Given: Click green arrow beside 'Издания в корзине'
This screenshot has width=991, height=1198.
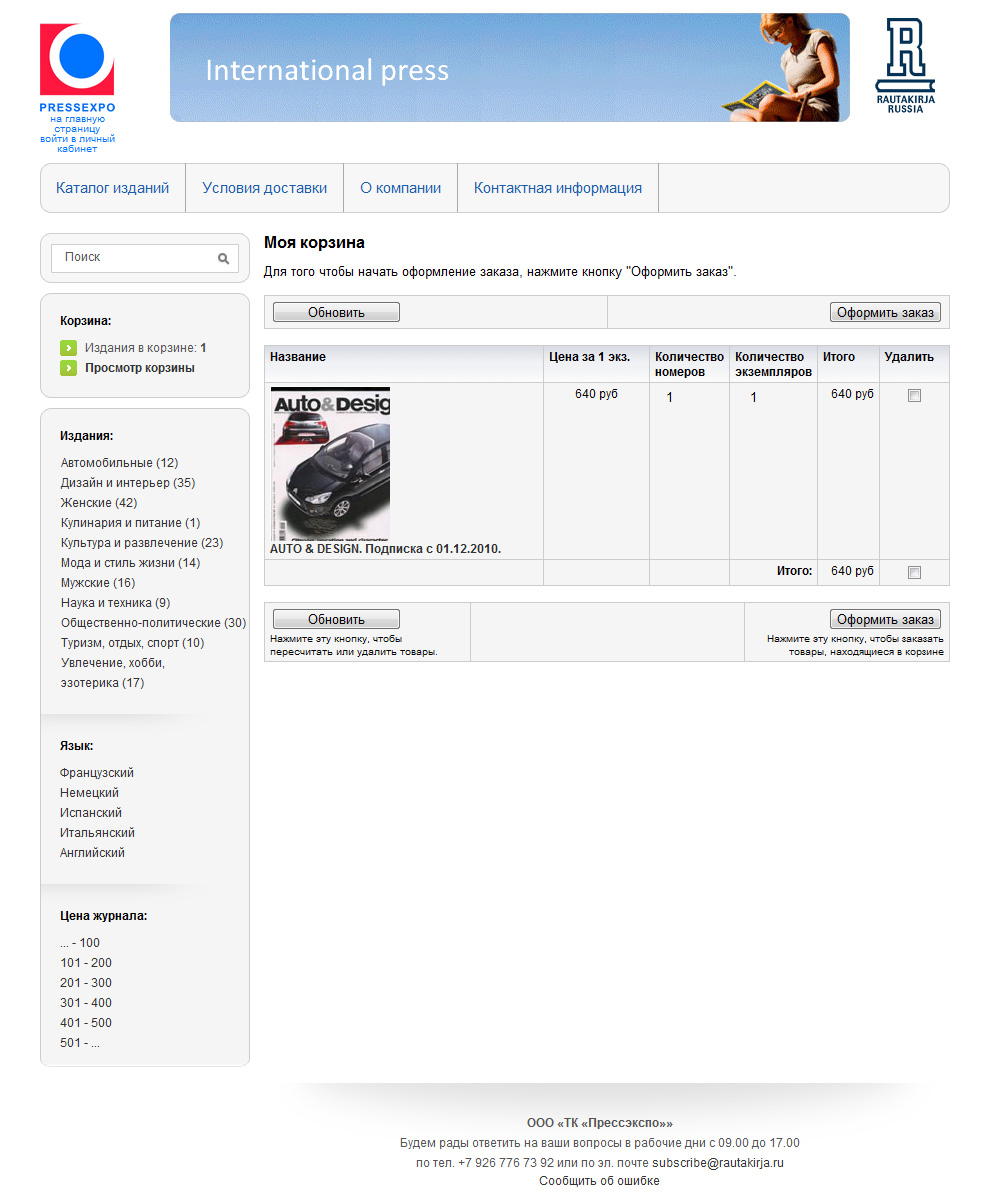Looking at the screenshot, I should click(x=68, y=348).
